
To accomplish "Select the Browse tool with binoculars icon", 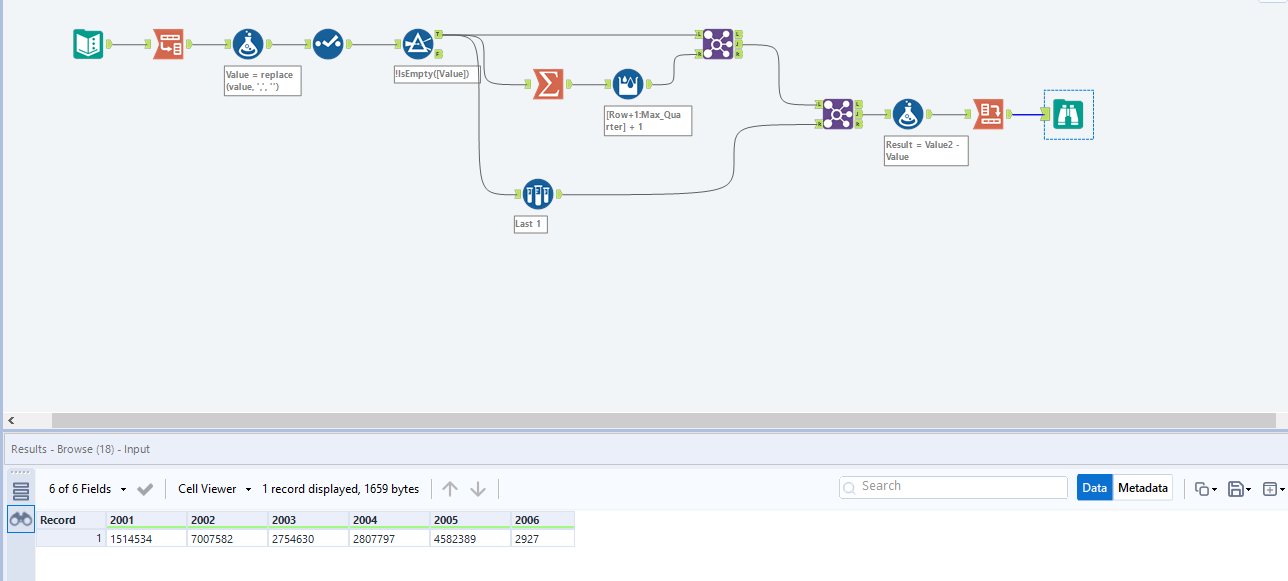I will click(x=1068, y=114).
